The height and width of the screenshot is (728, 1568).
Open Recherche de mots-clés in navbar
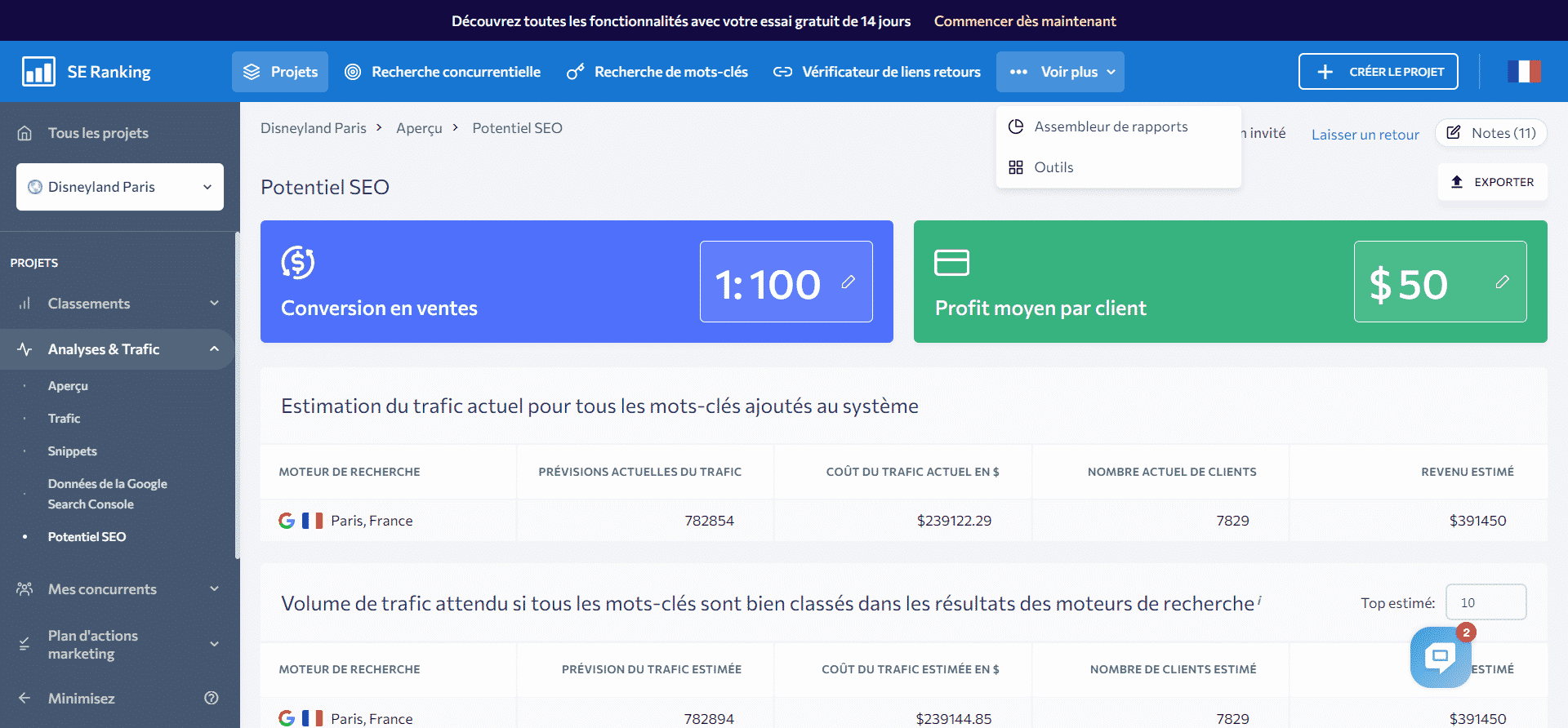(x=657, y=72)
